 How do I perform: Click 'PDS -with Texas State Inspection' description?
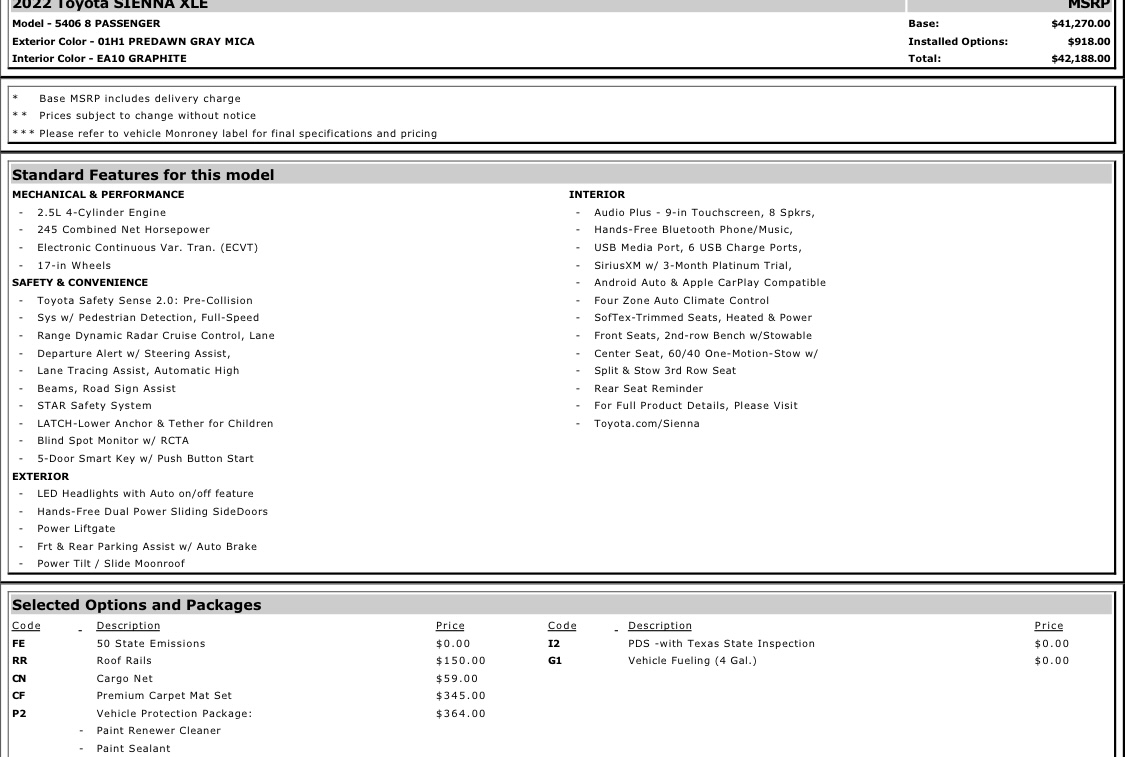721,644
